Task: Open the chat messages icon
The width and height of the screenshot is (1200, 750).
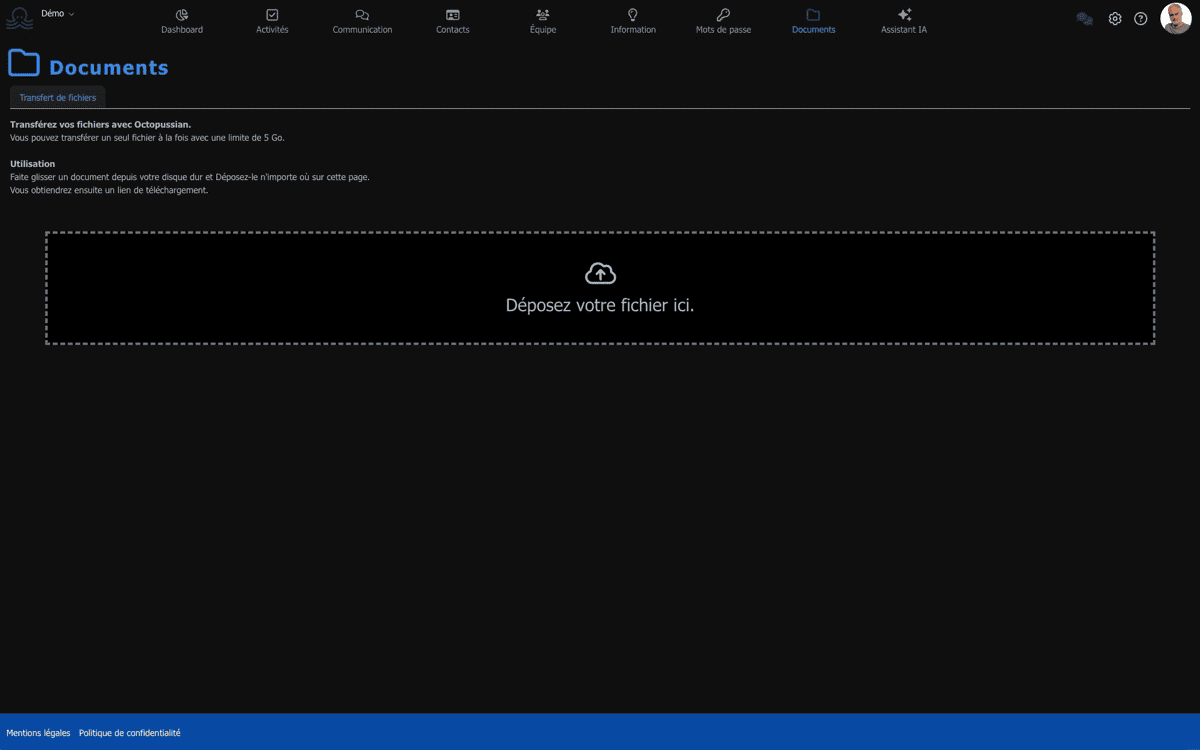Action: tap(1084, 19)
